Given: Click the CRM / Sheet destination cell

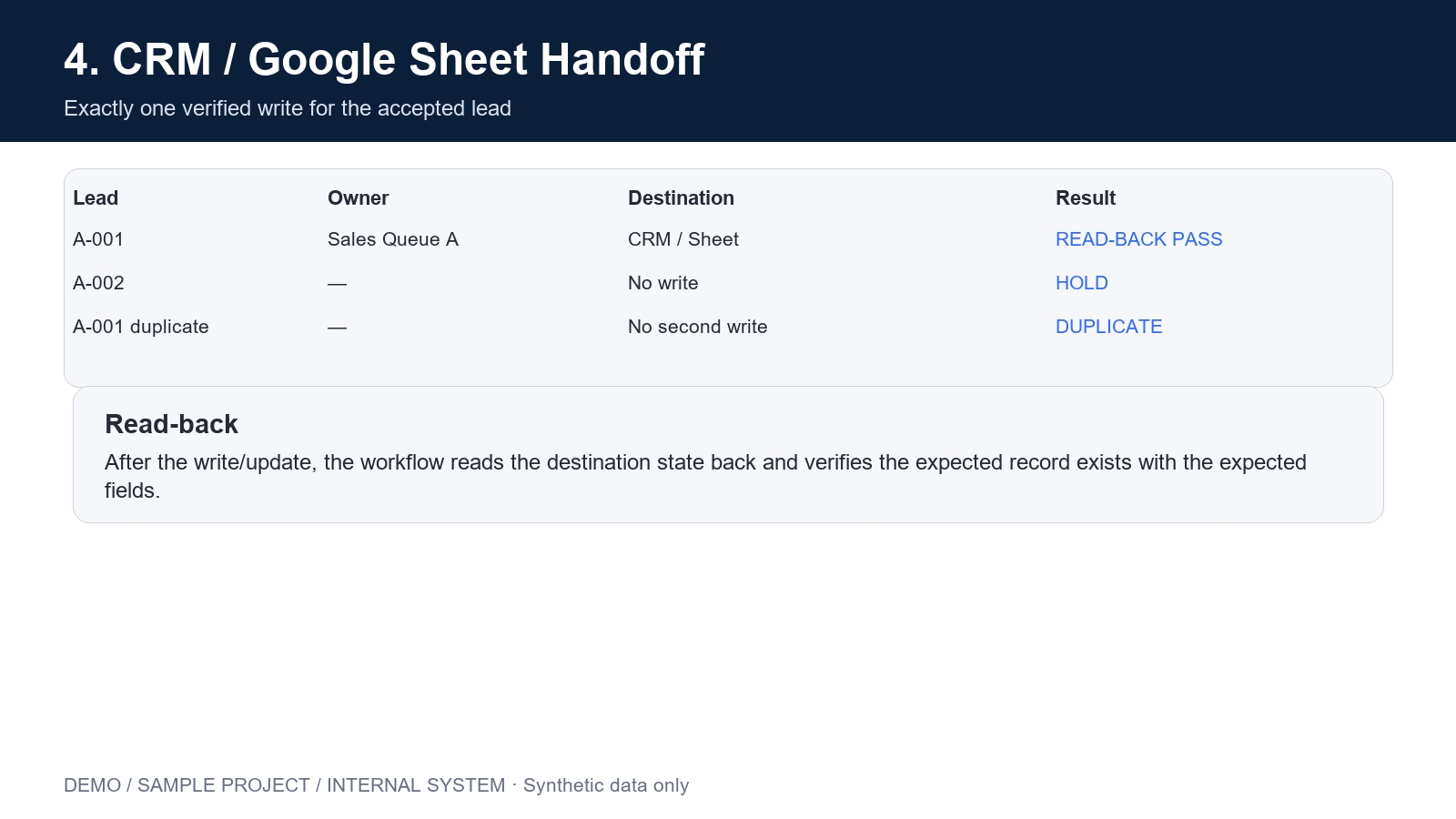Looking at the screenshot, I should (x=683, y=239).
